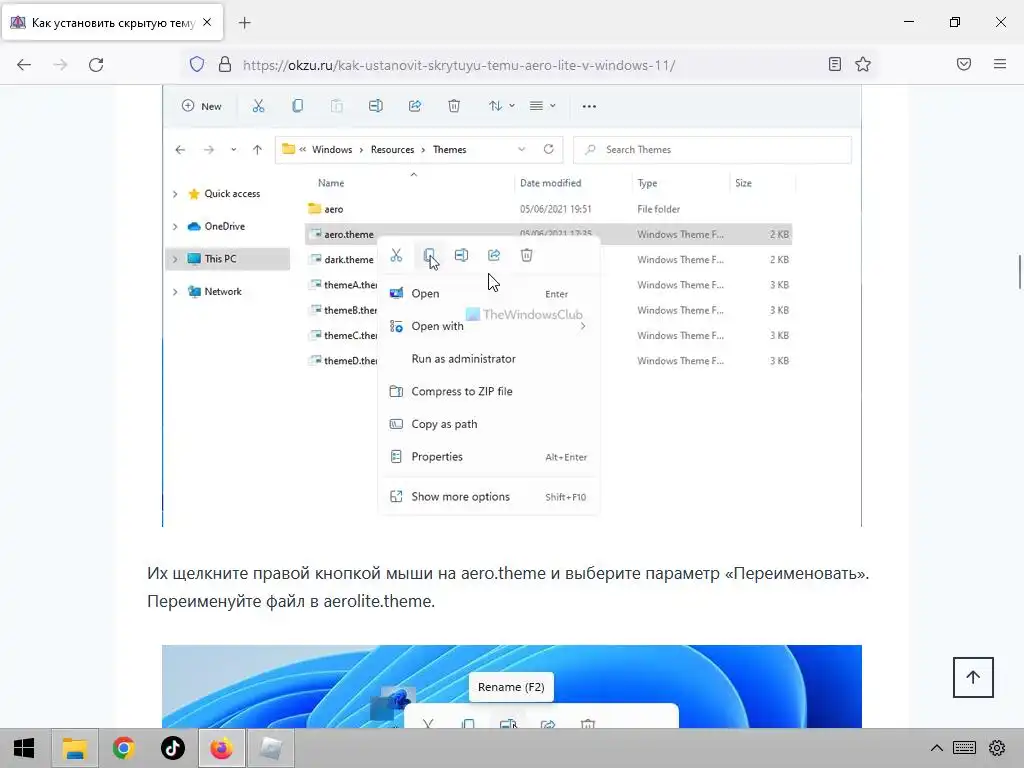1024x768 pixels.
Task: Open a new browser tab with plus button
Action: pyautogui.click(x=244, y=23)
